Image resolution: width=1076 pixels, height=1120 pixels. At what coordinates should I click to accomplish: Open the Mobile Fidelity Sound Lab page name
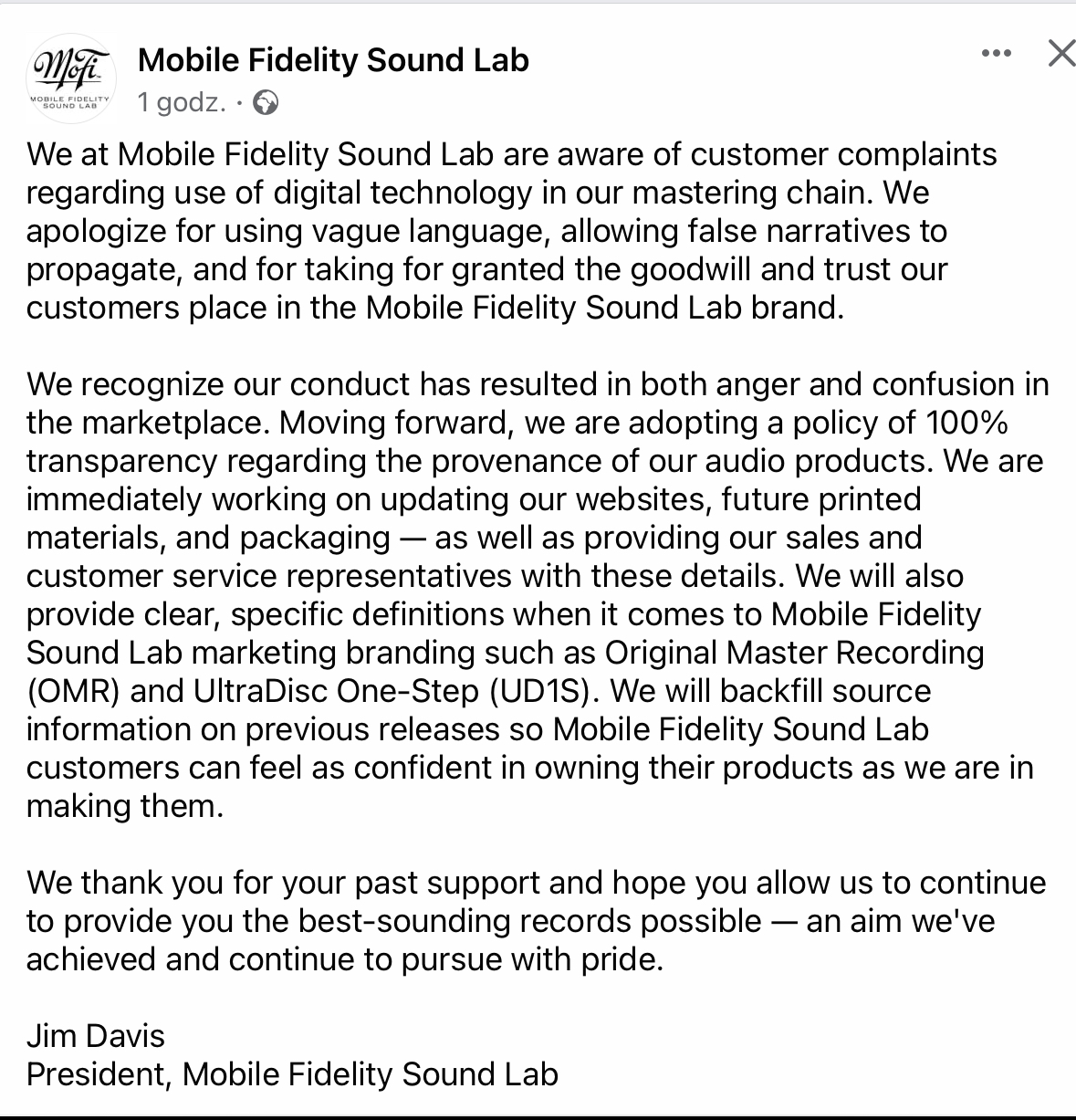point(333,60)
